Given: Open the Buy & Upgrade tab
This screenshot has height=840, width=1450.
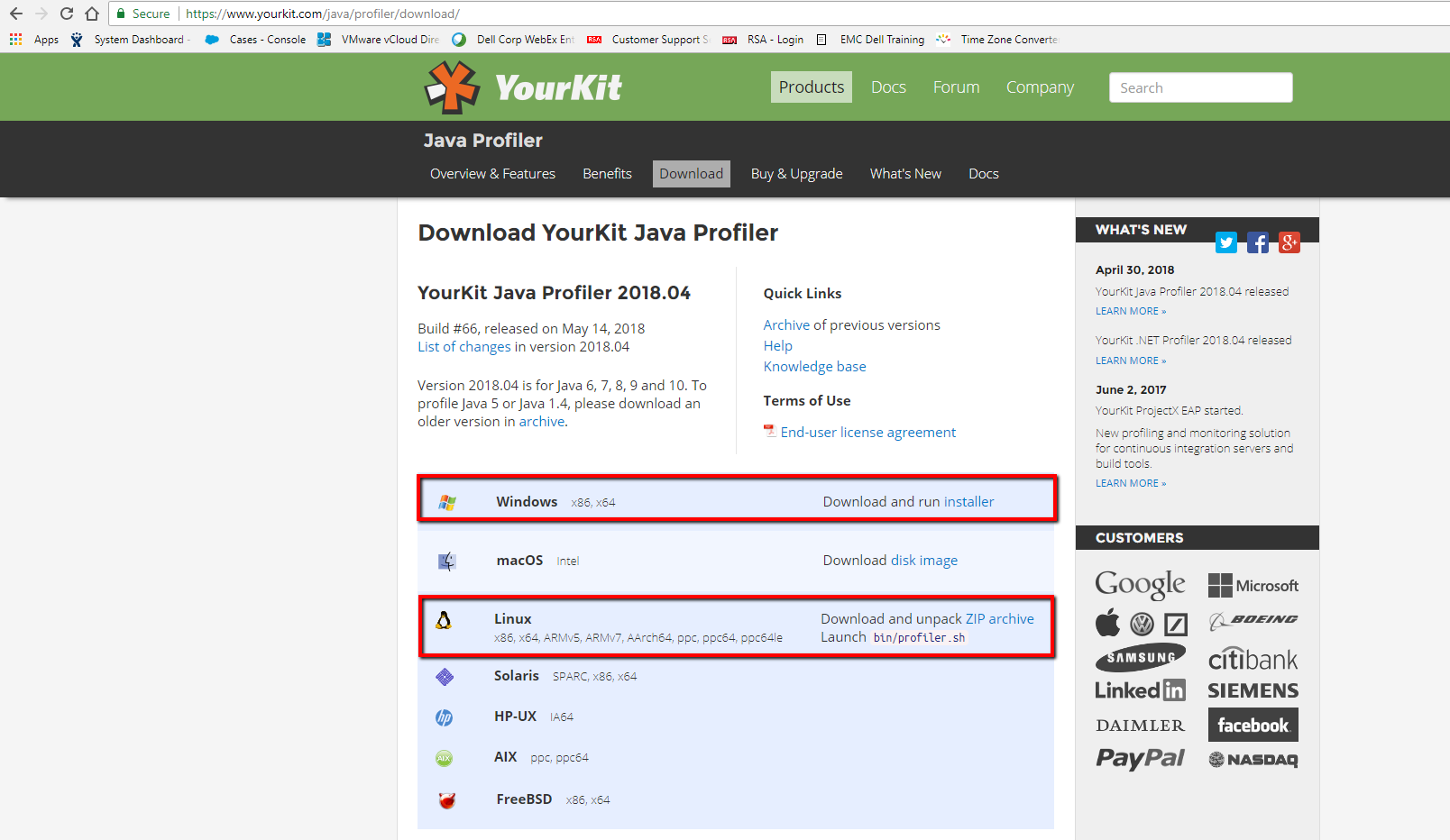Looking at the screenshot, I should (x=796, y=173).
